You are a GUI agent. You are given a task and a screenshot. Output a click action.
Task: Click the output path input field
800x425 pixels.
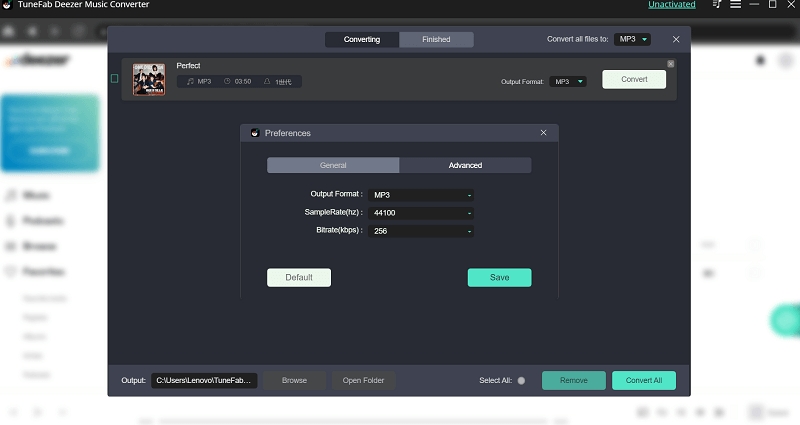tap(204, 381)
